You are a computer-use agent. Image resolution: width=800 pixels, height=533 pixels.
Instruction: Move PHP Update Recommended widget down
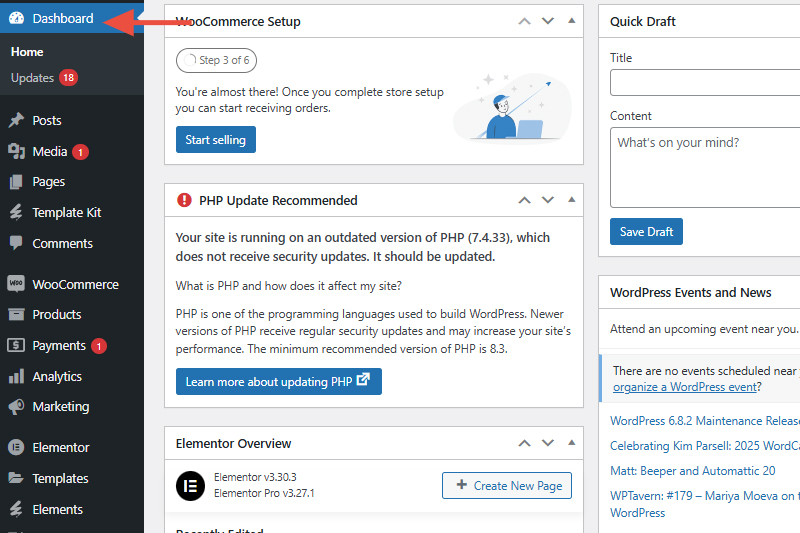click(x=548, y=200)
